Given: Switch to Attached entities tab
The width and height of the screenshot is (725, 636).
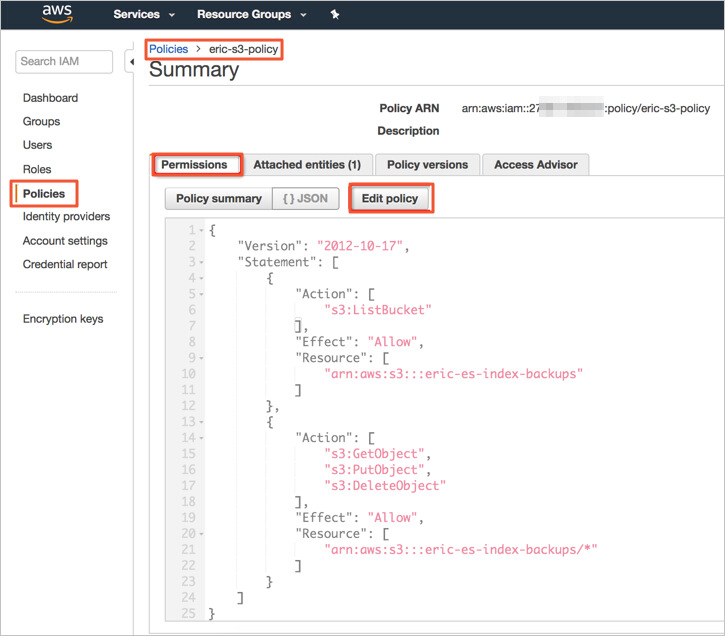Looking at the screenshot, I should [x=307, y=164].
